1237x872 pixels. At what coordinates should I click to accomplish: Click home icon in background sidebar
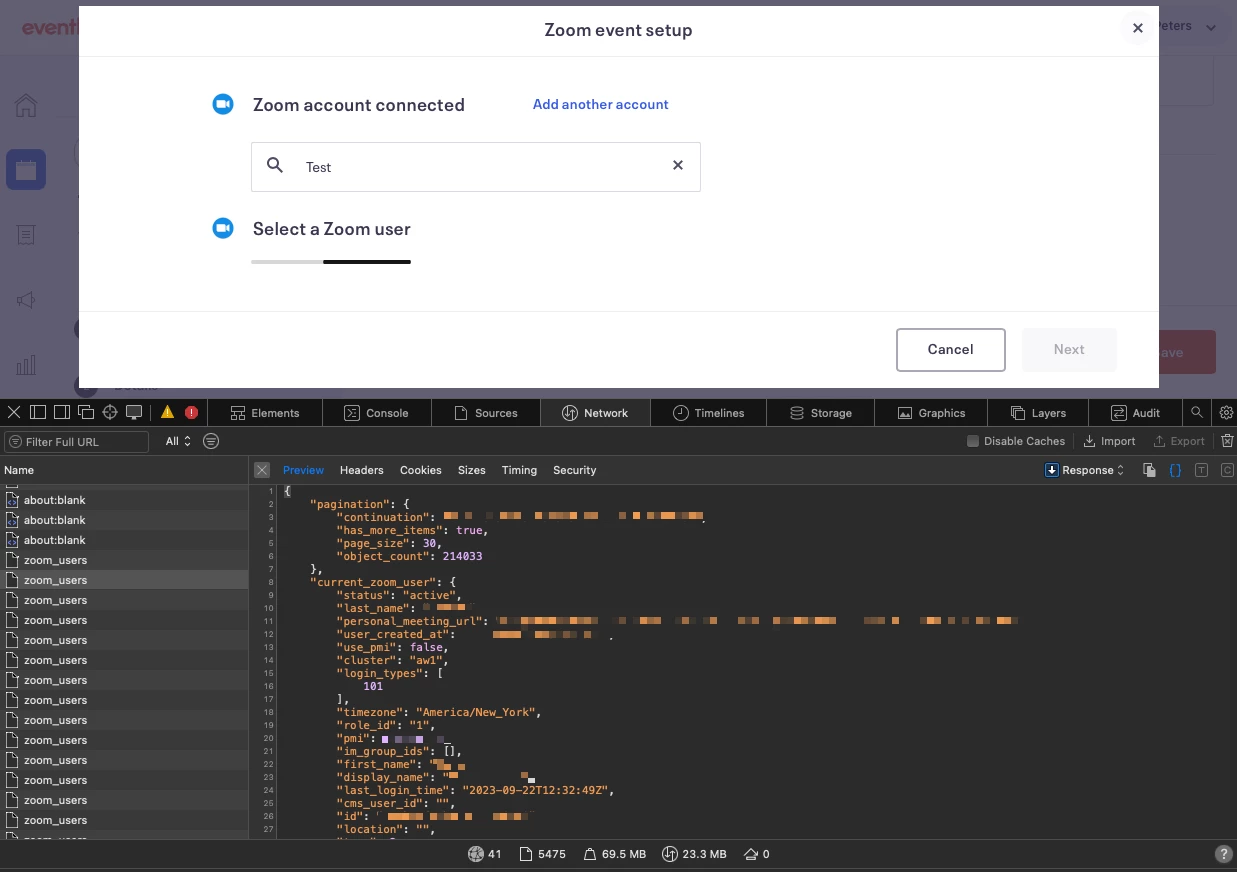[x=26, y=106]
